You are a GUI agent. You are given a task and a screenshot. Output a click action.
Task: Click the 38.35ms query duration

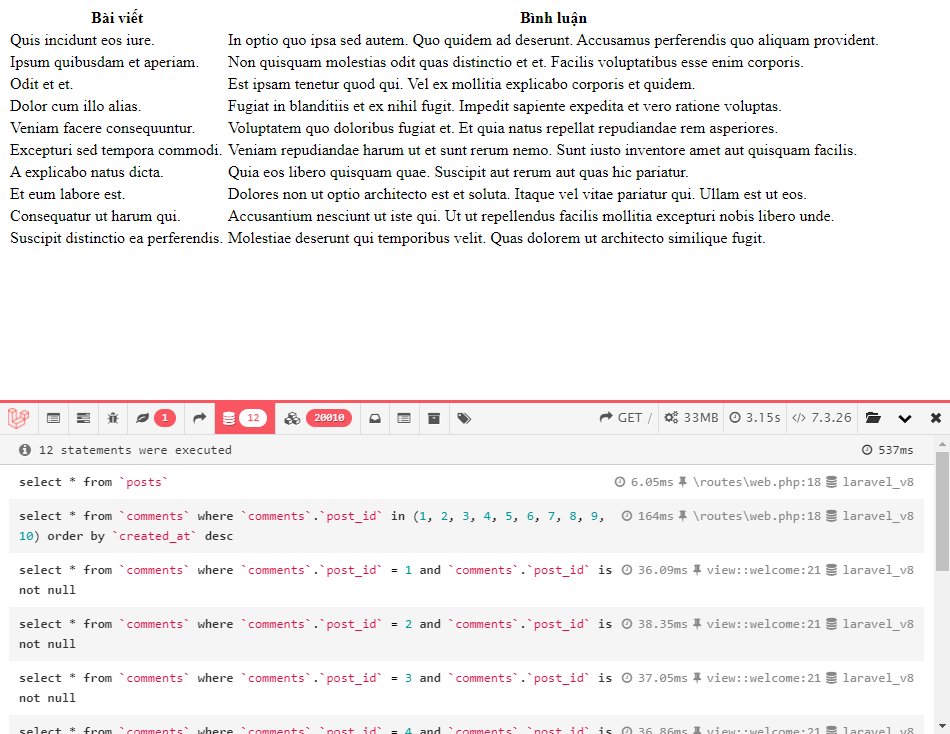tap(655, 624)
